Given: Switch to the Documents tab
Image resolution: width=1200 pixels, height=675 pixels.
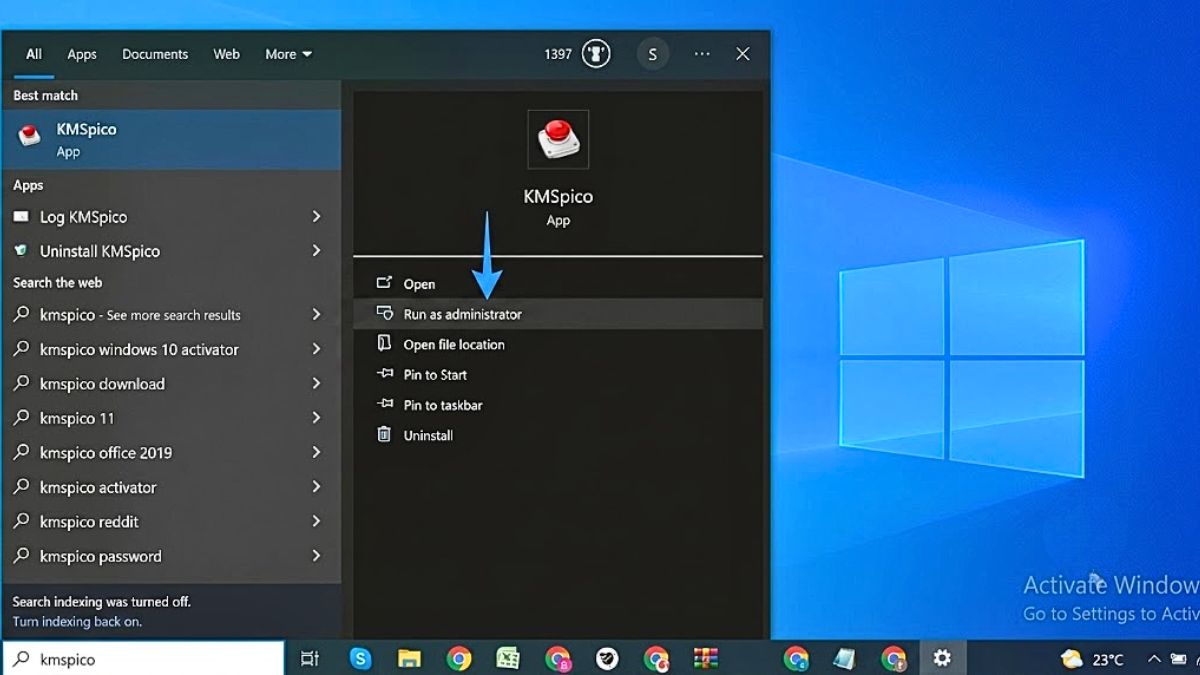Looking at the screenshot, I should pyautogui.click(x=155, y=54).
